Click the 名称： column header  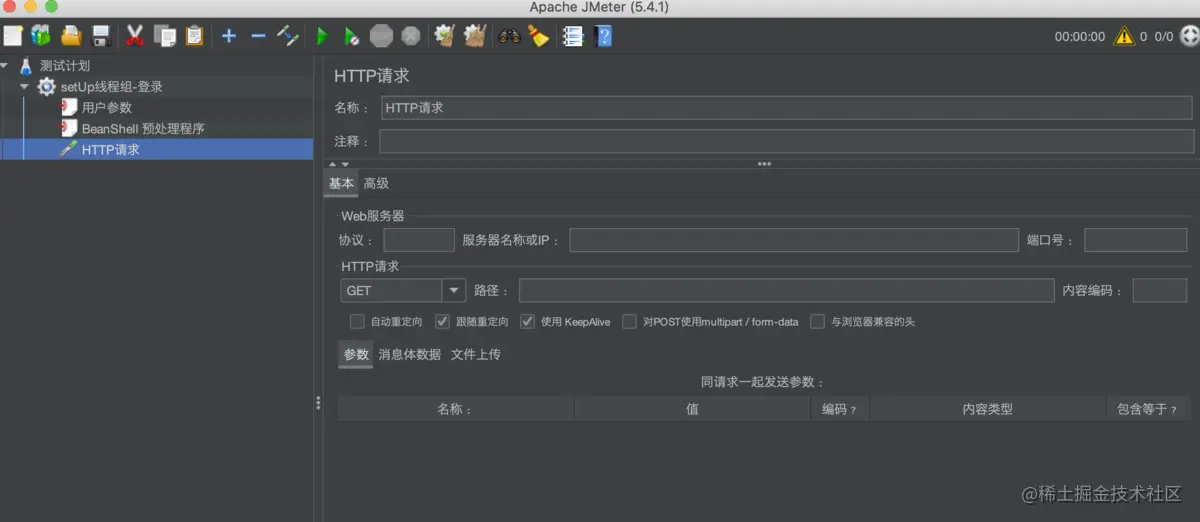point(456,409)
